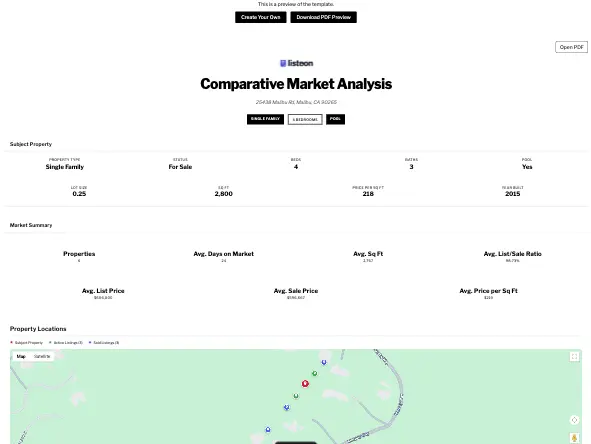
Task: Click the Avg. Days on Market label
Action: (224, 254)
